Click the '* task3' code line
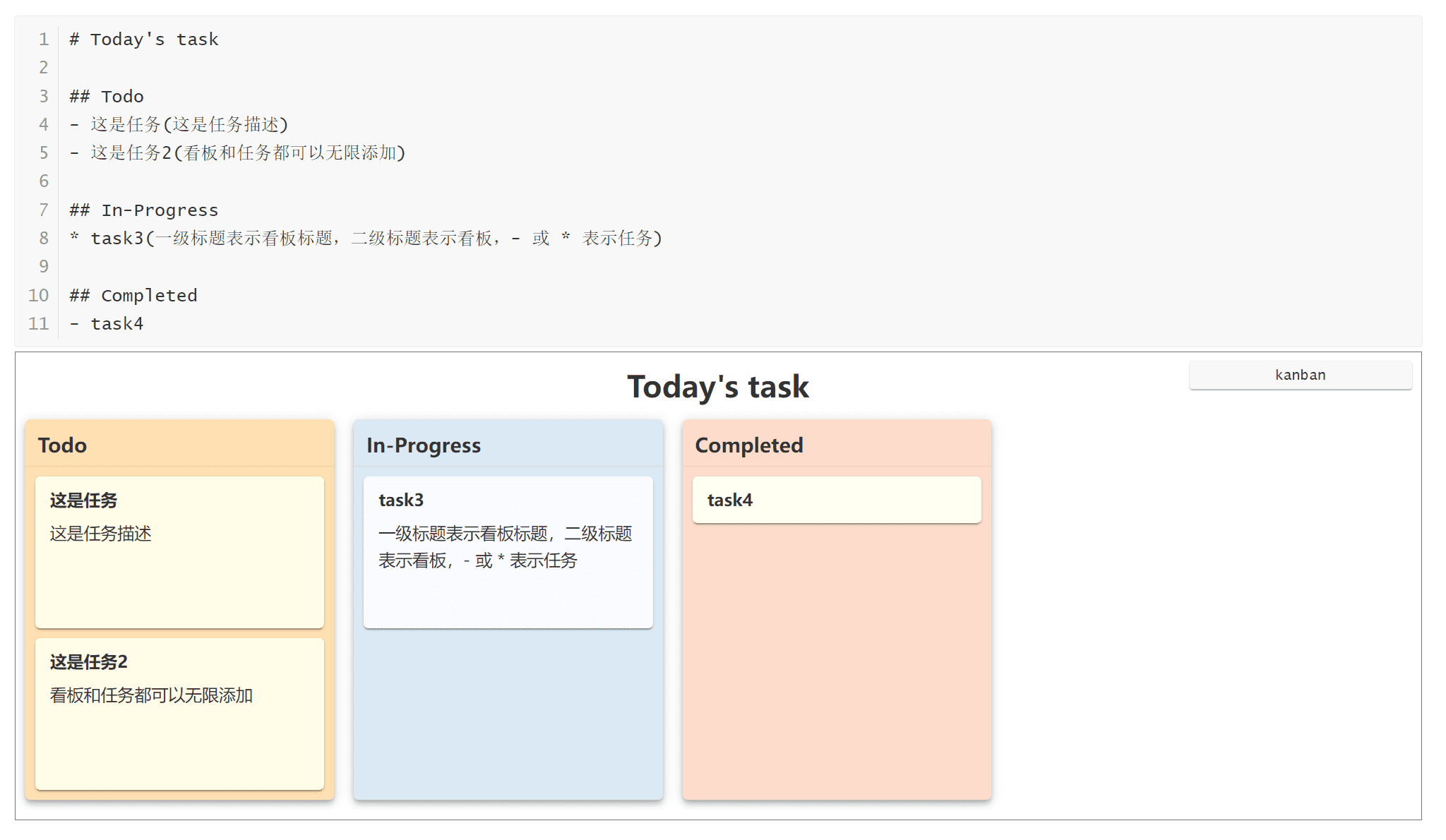 tap(366, 239)
